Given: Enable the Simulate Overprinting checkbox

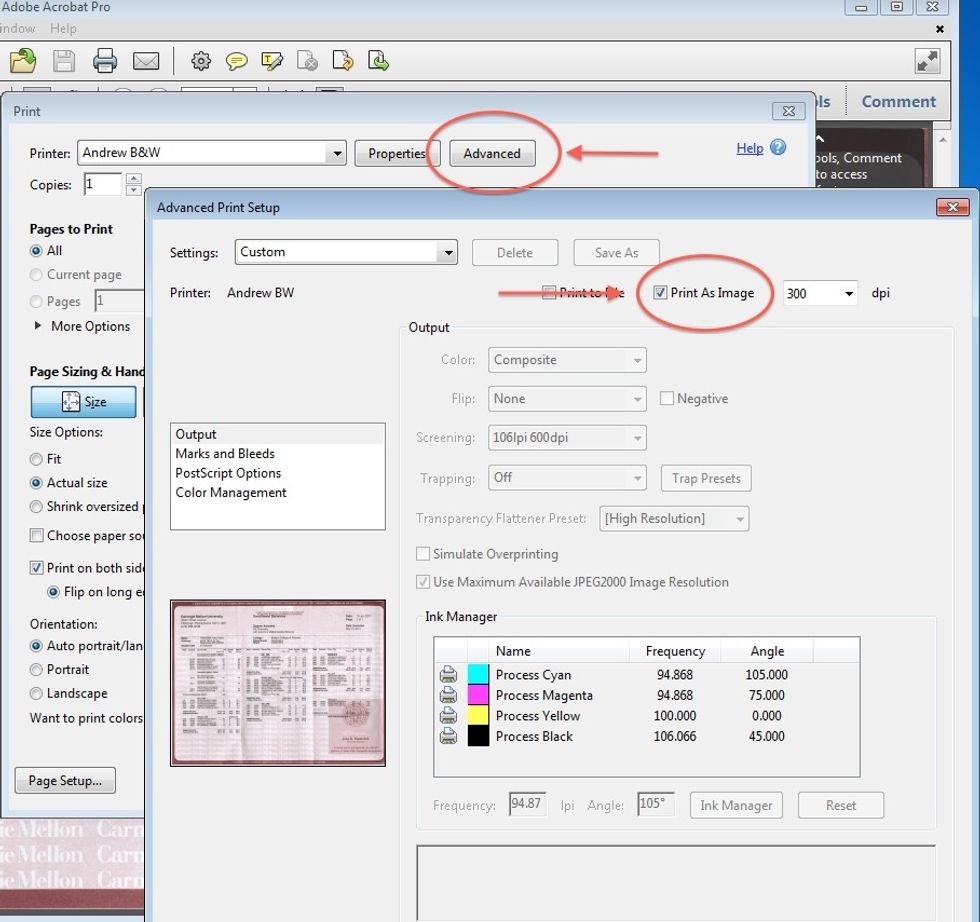Looking at the screenshot, I should click(423, 554).
